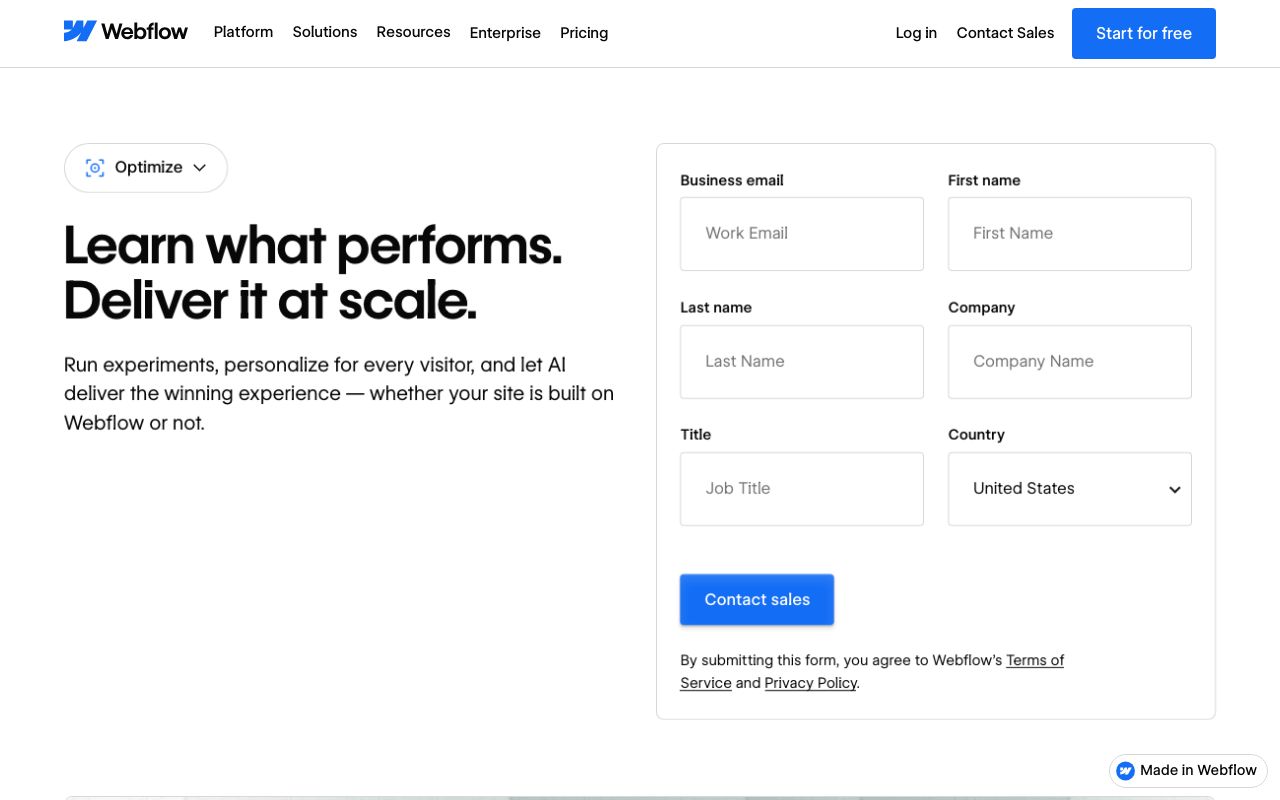Open the Pricing page

tap(584, 33)
